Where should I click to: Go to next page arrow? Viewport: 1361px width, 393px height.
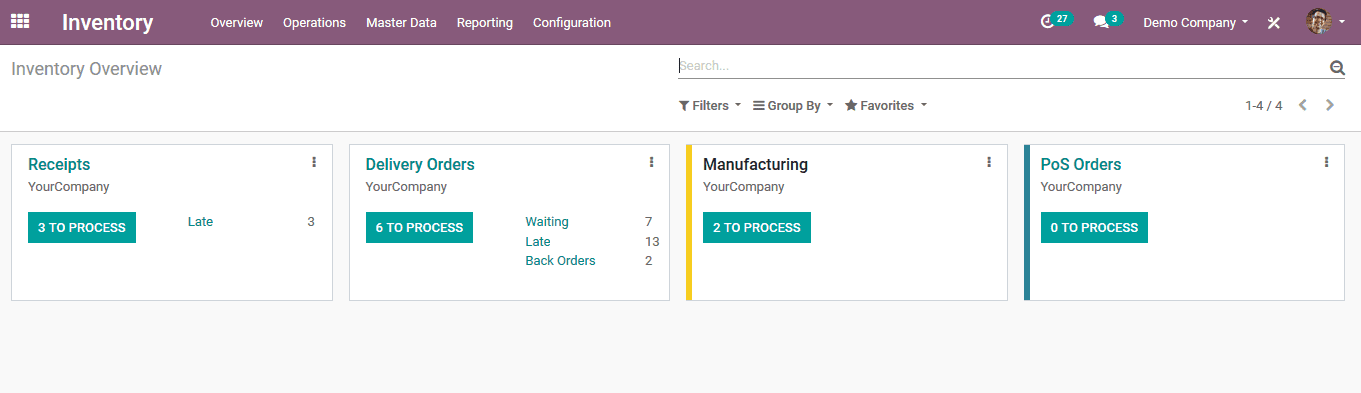tap(1330, 105)
